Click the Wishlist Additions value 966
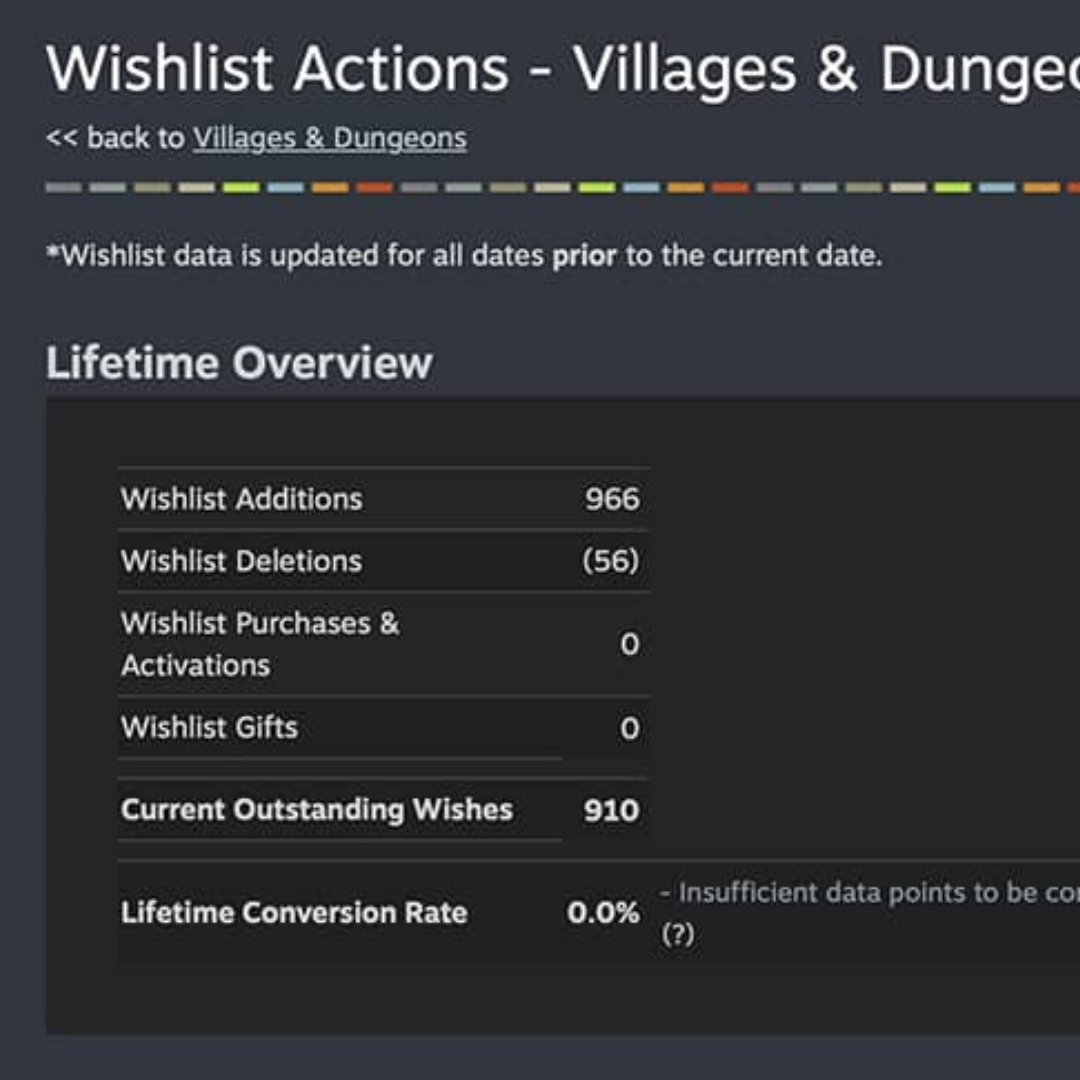Screen dimensions: 1080x1080 pos(612,499)
